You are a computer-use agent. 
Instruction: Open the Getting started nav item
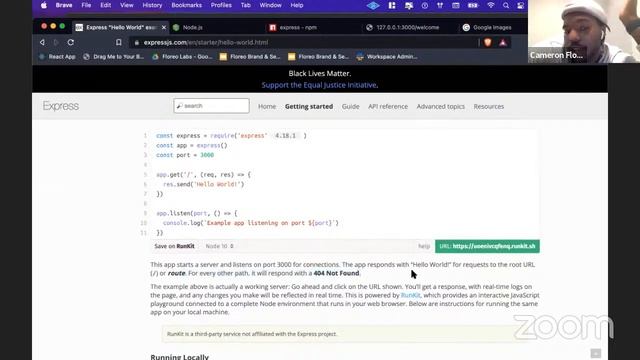tap(309, 107)
